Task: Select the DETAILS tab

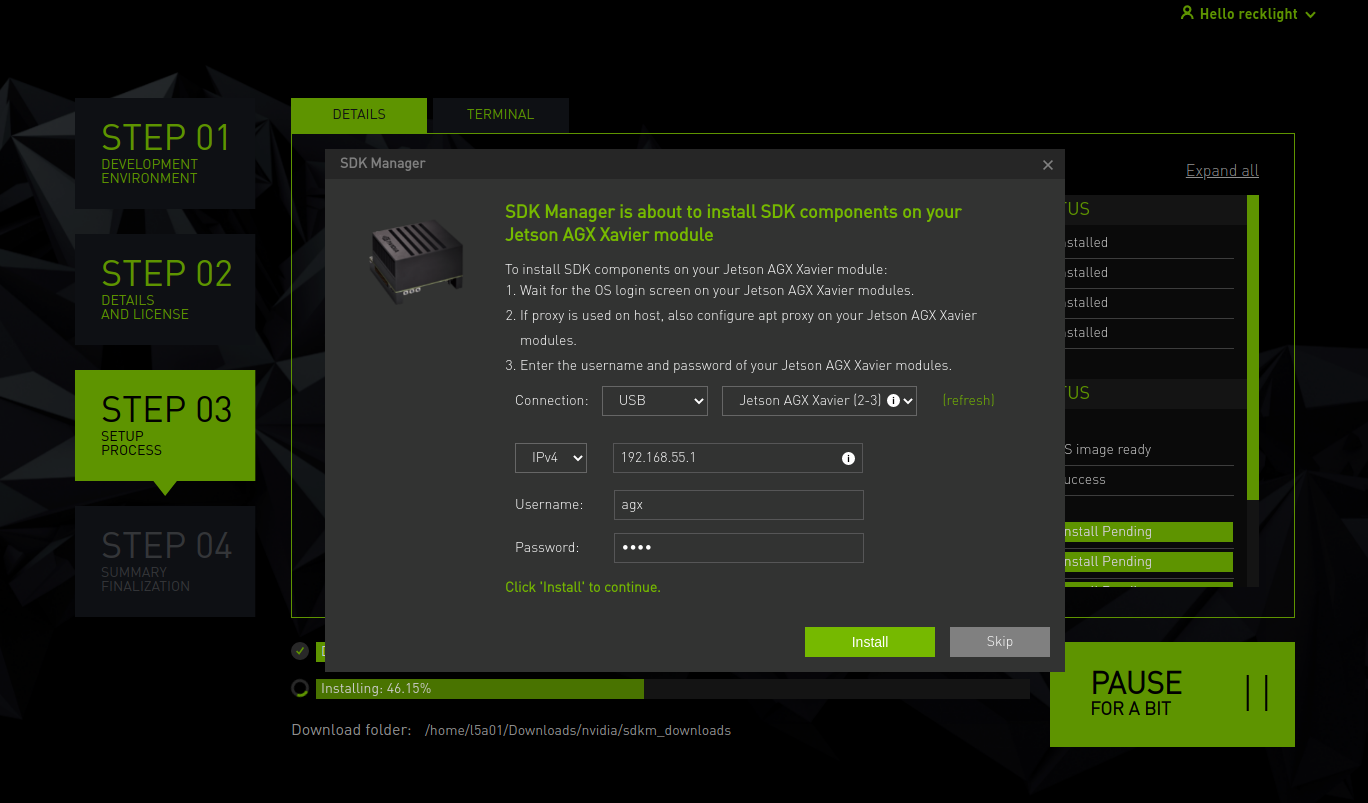Action: (x=359, y=115)
